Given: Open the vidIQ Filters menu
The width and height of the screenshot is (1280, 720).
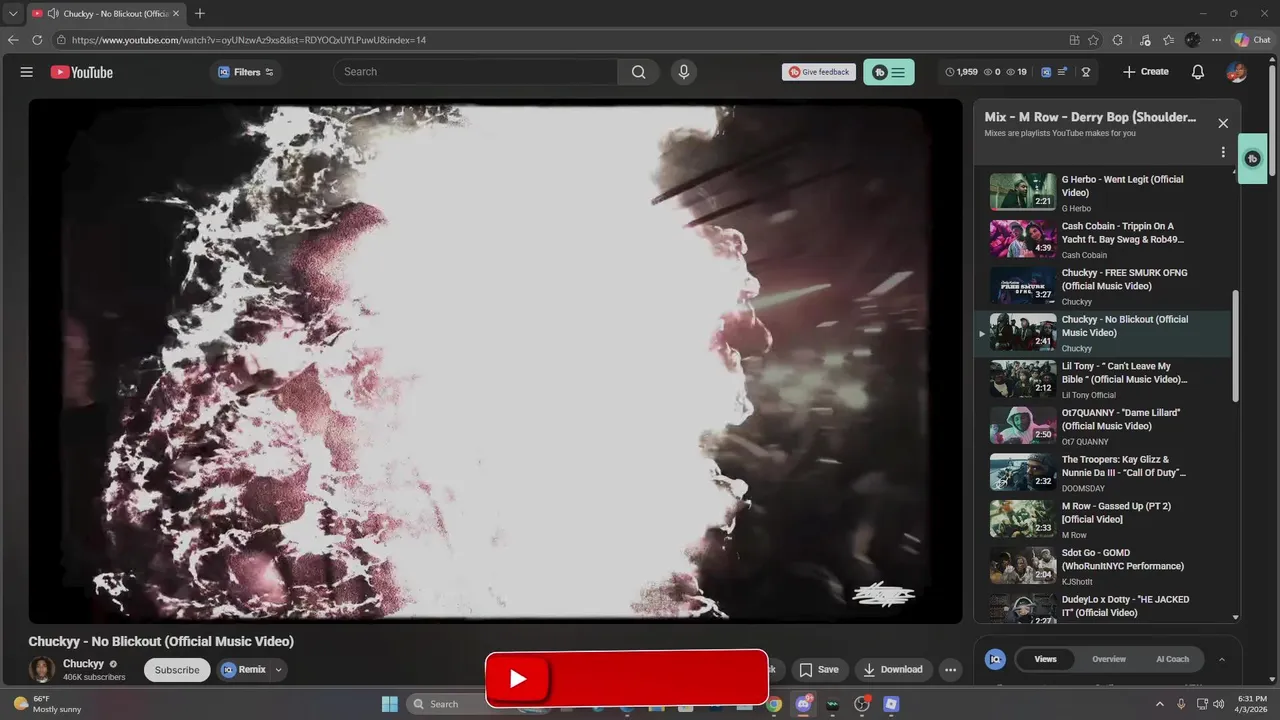Looking at the screenshot, I should click(x=246, y=72).
